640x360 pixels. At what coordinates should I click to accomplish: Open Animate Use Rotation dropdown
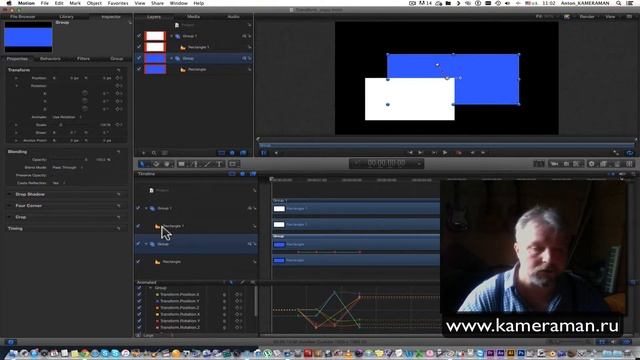(x=67, y=117)
